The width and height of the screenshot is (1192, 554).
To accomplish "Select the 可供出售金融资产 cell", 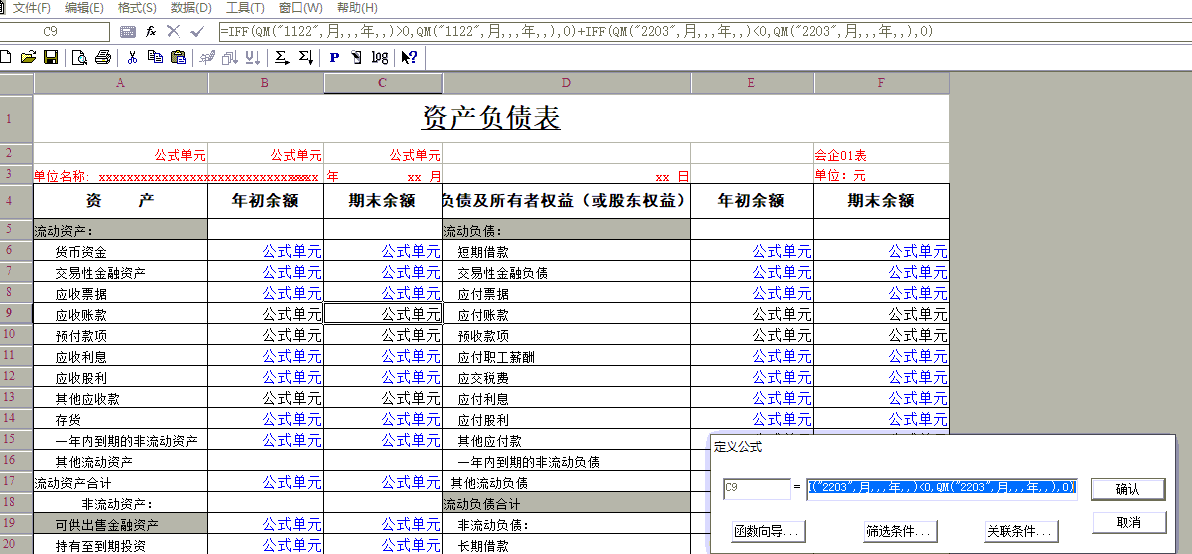I will 120,524.
